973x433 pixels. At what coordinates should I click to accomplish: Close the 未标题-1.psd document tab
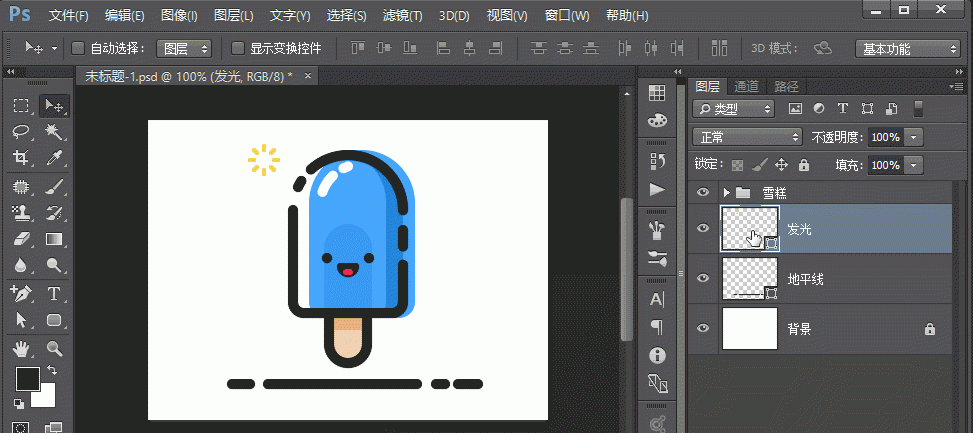[307, 76]
